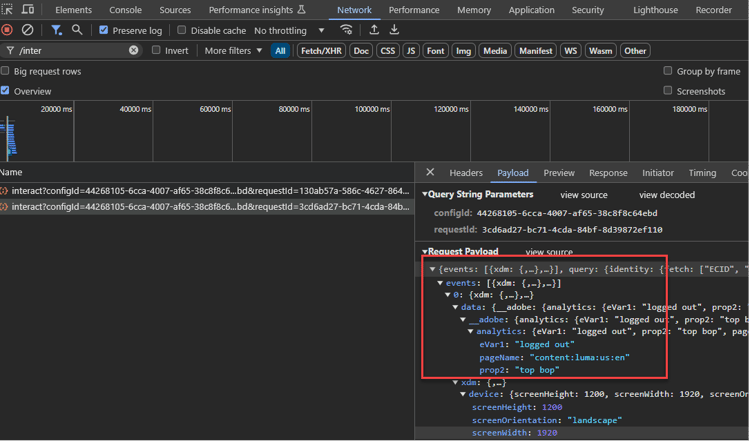Open the Response tab
Viewport: 750px width, 441px height.
608,173
